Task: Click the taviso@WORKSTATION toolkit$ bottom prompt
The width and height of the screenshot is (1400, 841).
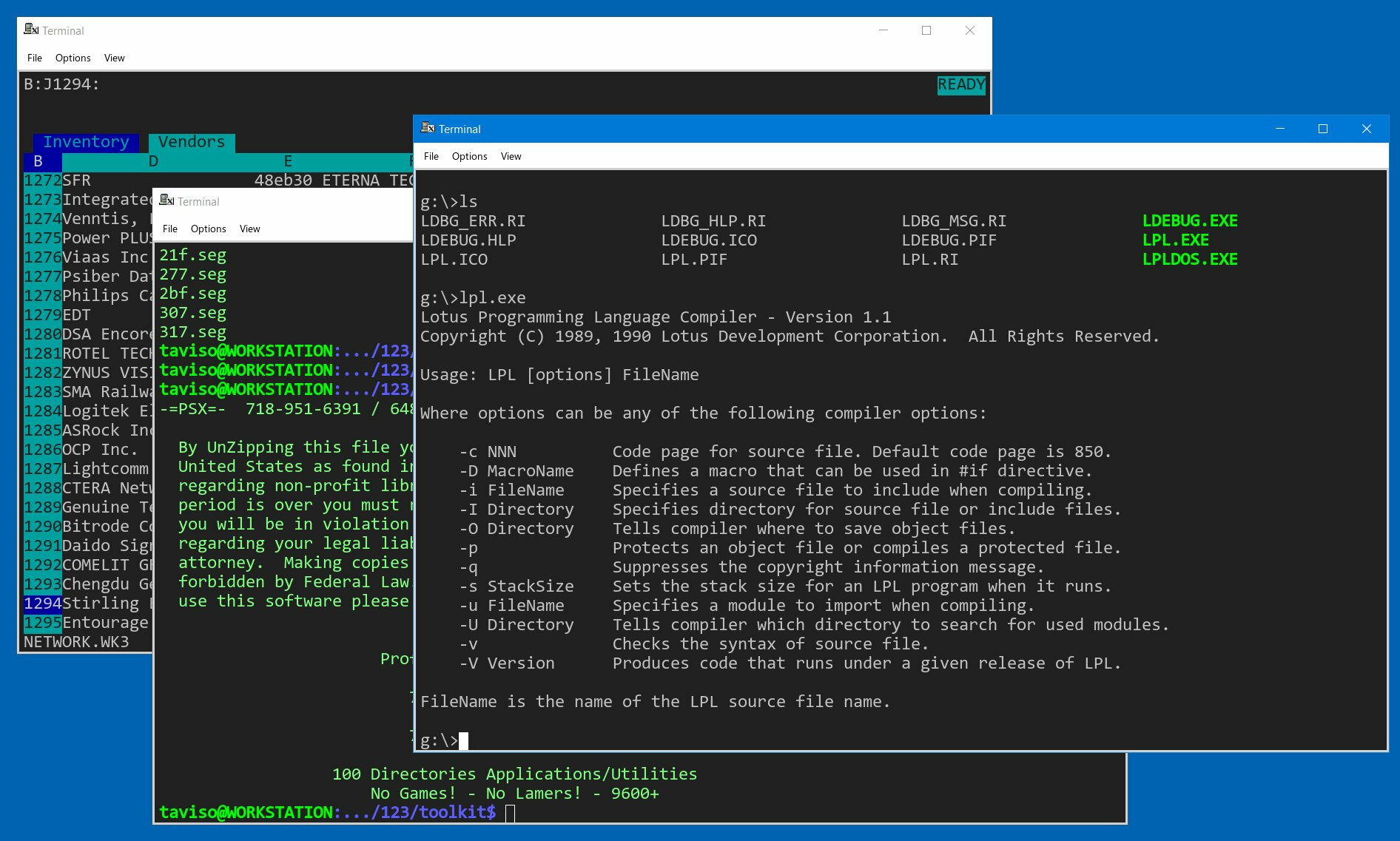Action: [x=328, y=812]
